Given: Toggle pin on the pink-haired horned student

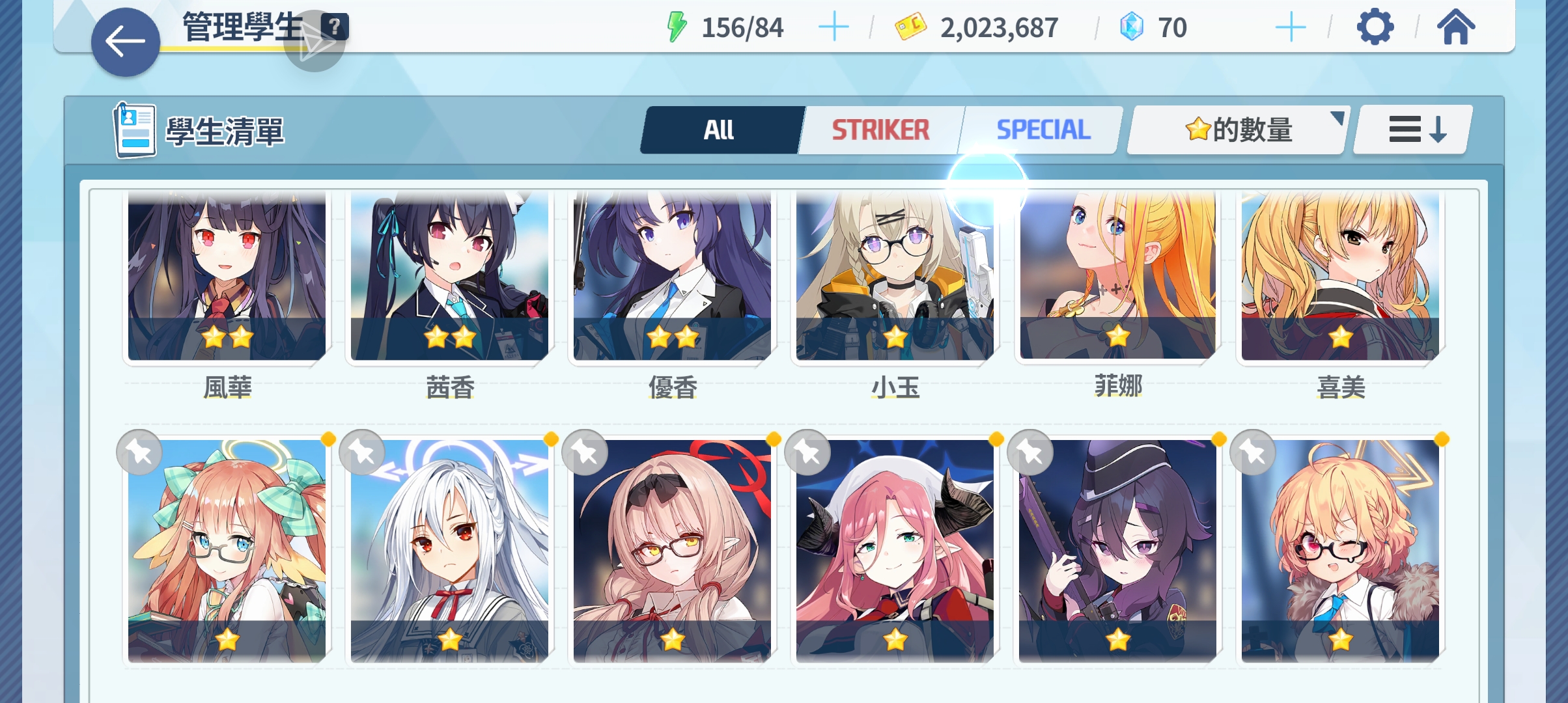Looking at the screenshot, I should 807,452.
